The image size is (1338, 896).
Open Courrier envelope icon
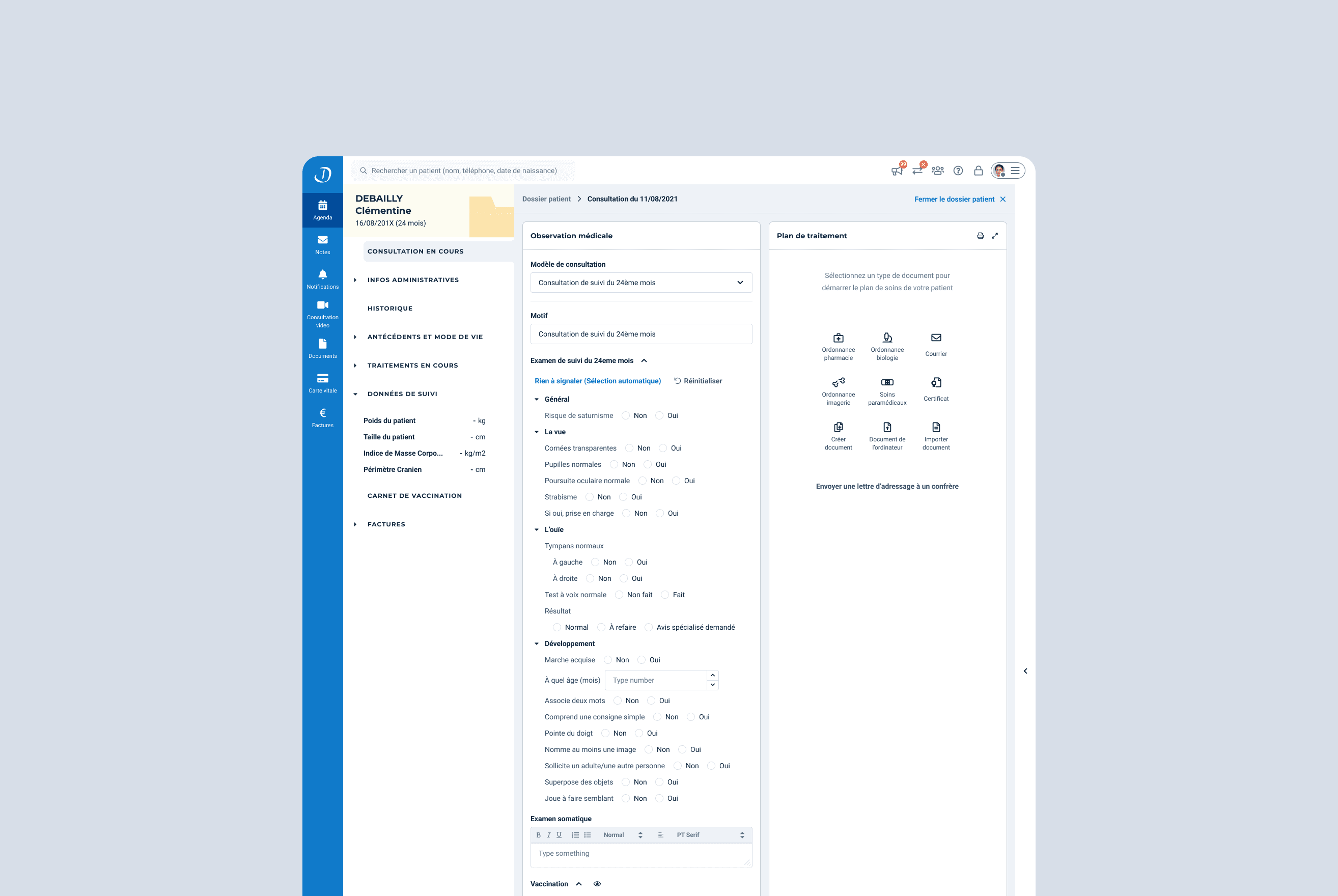point(936,338)
